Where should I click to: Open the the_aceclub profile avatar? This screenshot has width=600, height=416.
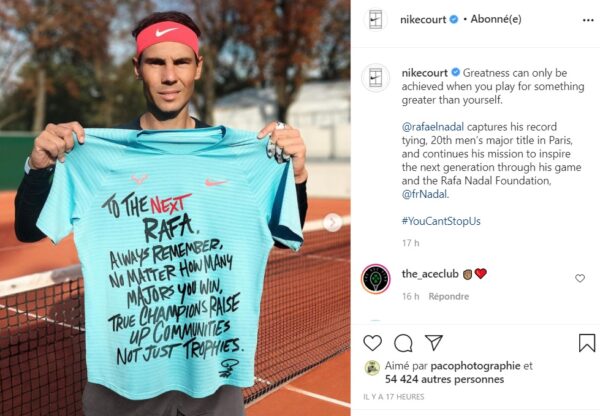(x=375, y=279)
